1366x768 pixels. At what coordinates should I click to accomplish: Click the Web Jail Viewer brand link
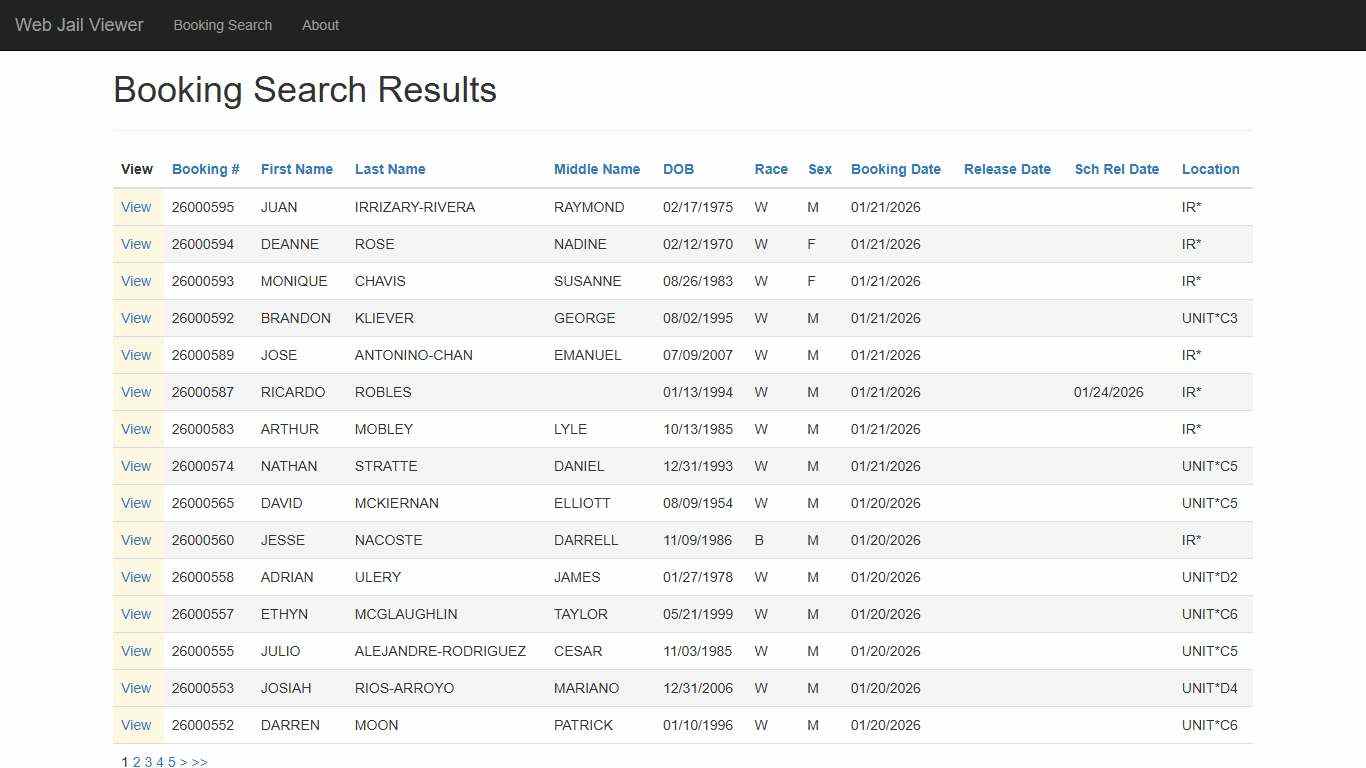pyautogui.click(x=78, y=25)
